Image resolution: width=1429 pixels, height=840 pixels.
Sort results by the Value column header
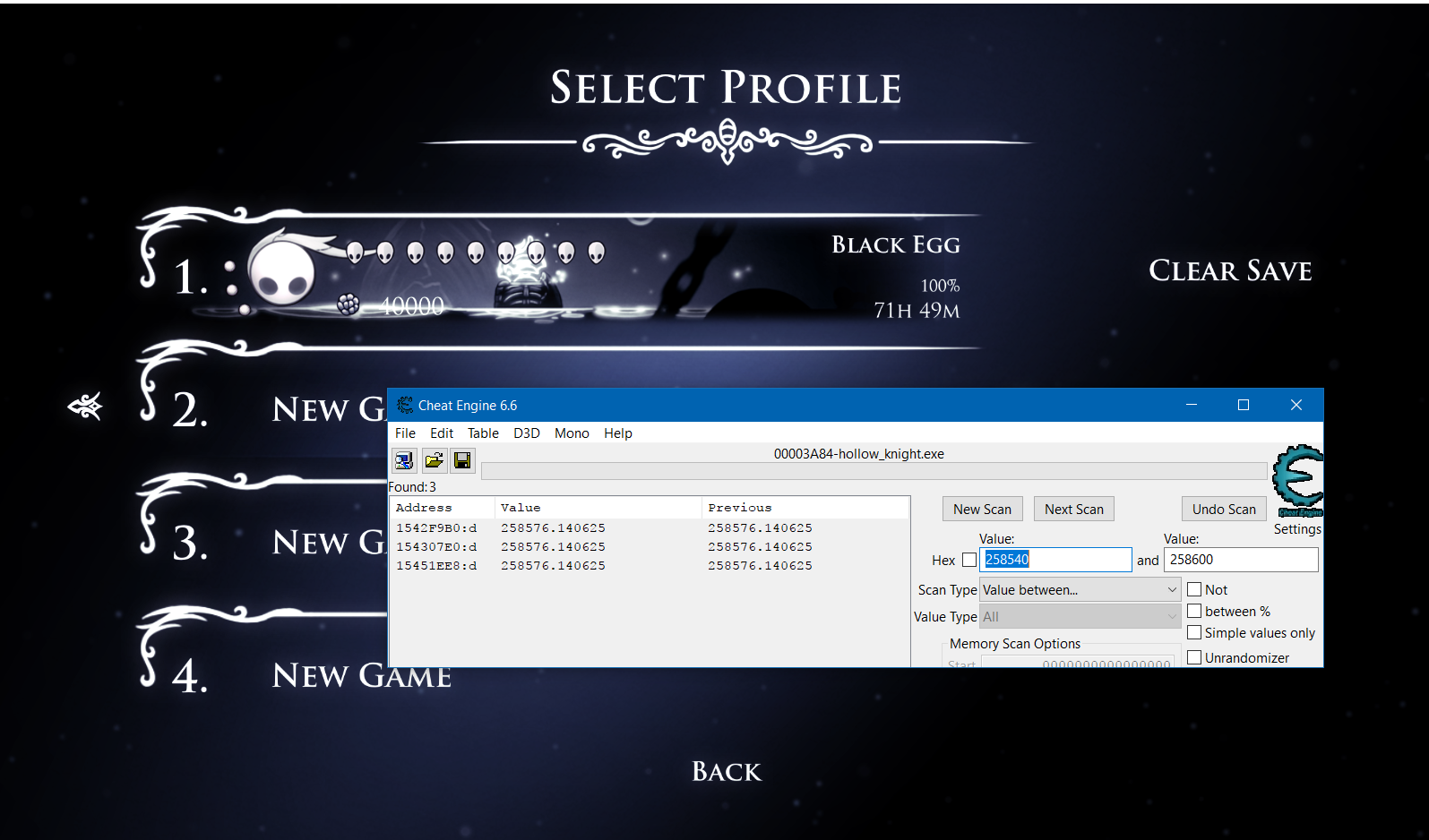click(598, 508)
